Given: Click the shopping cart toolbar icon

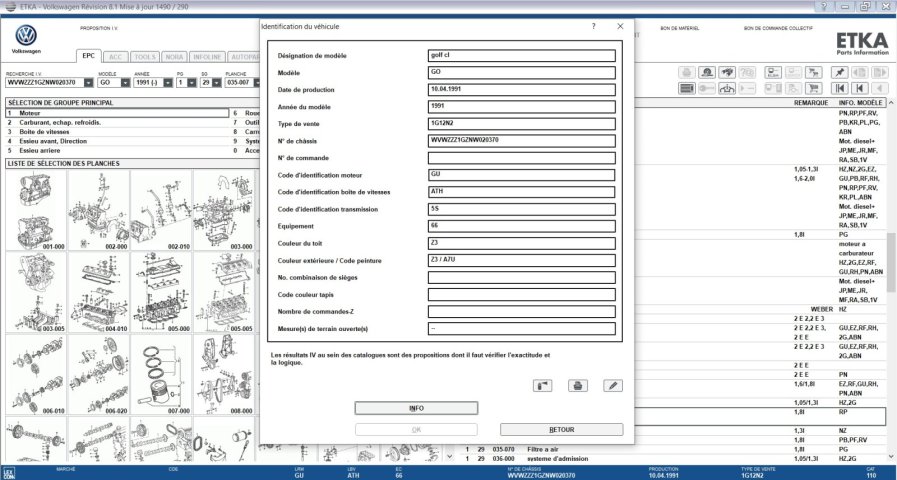Looking at the screenshot, I should pos(813,88).
